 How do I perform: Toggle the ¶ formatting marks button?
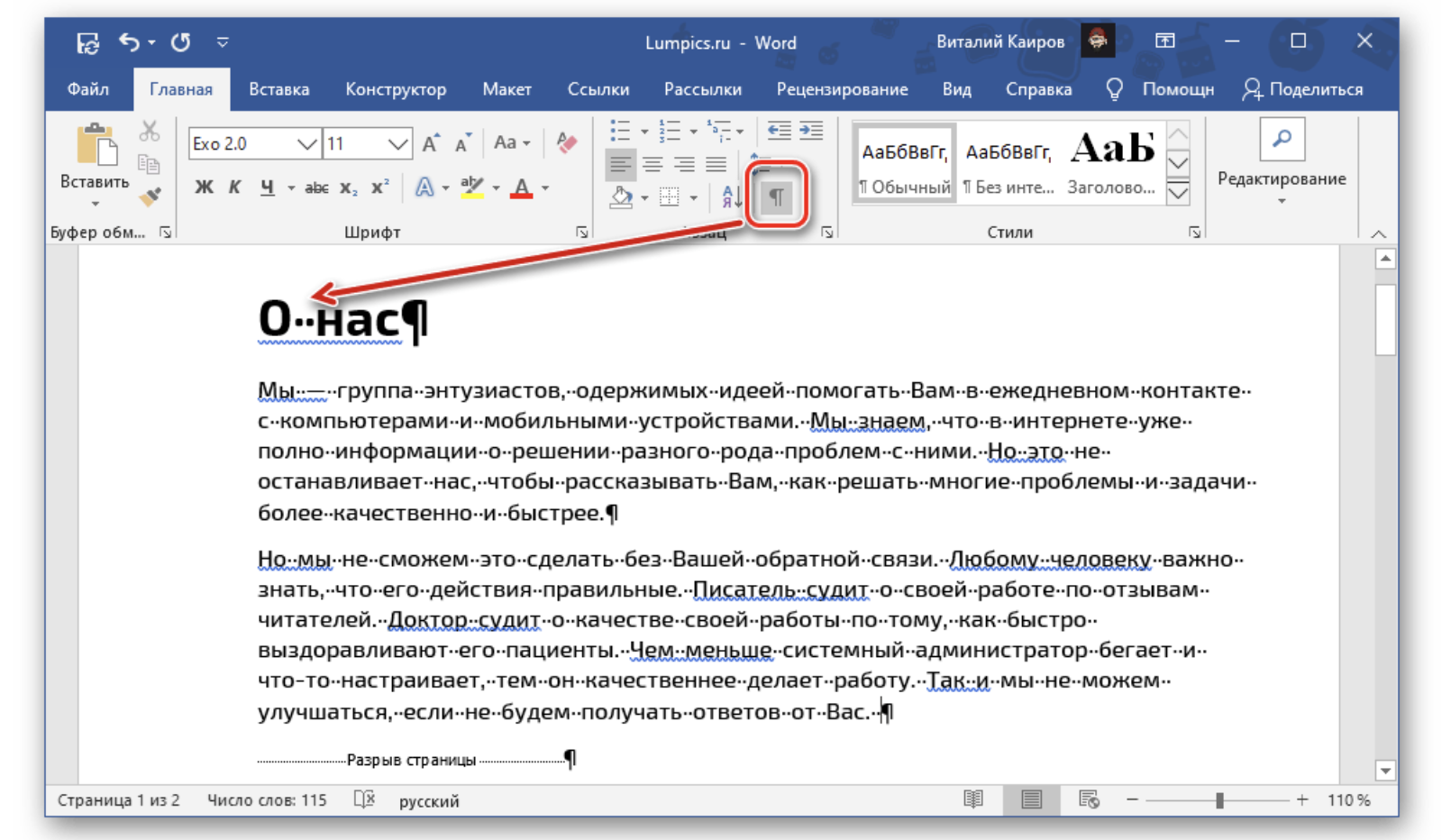click(776, 196)
